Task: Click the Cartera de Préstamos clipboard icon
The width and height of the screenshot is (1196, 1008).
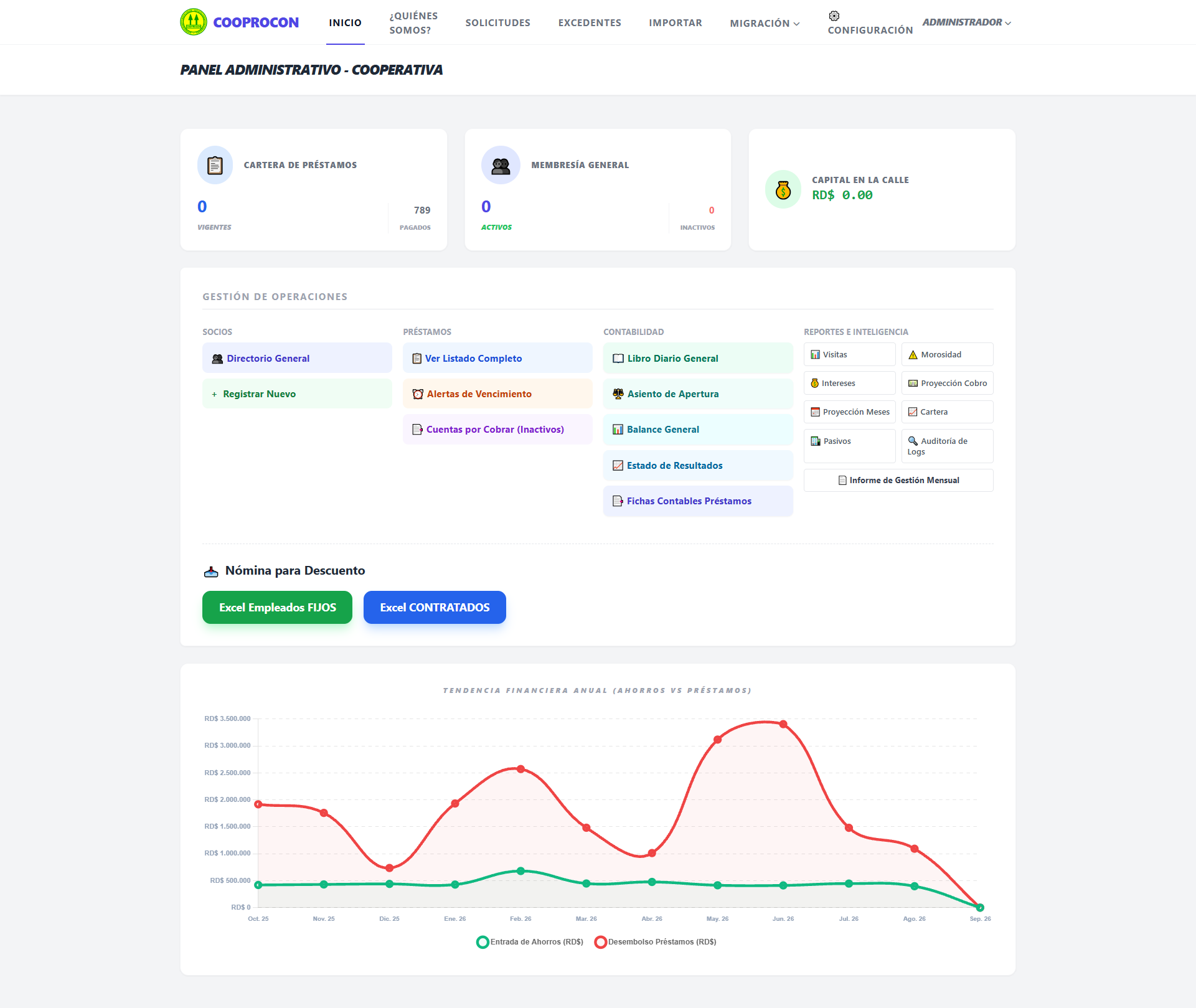Action: click(x=215, y=165)
